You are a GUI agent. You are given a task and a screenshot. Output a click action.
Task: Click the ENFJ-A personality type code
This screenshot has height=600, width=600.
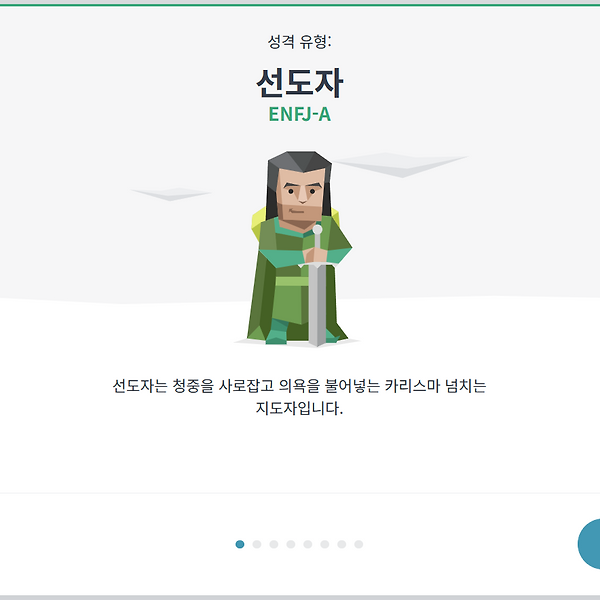pos(300,114)
